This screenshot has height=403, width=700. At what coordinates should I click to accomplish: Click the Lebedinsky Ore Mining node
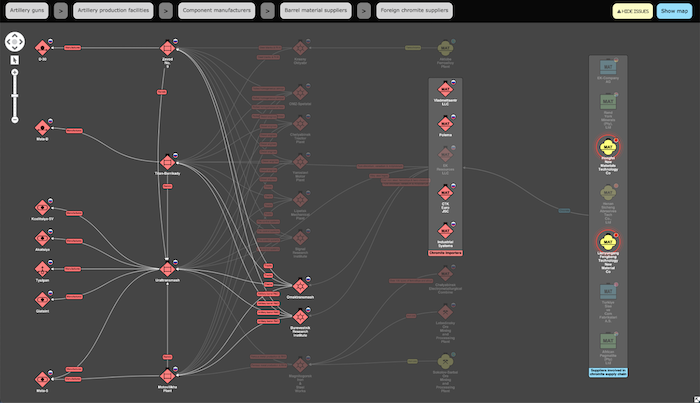coord(445,312)
